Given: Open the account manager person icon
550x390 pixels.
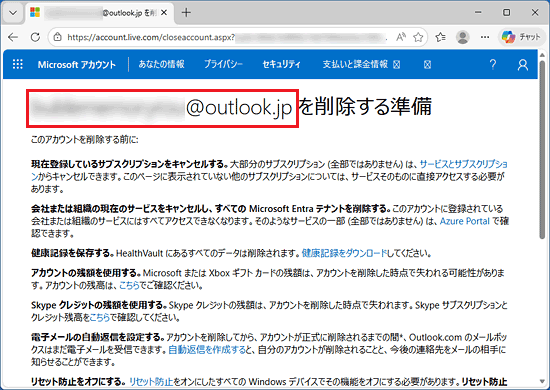Looking at the screenshot, I should coord(523,65).
